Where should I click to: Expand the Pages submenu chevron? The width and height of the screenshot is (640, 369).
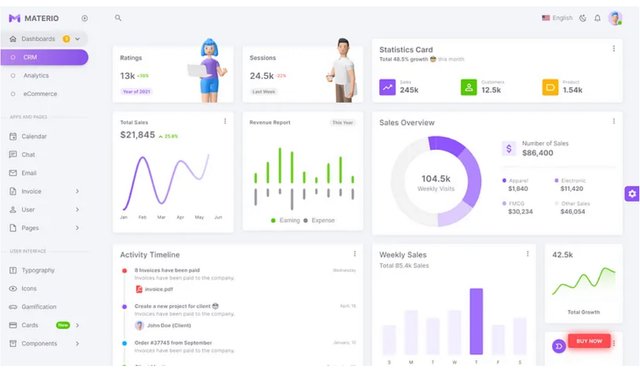pos(77,228)
